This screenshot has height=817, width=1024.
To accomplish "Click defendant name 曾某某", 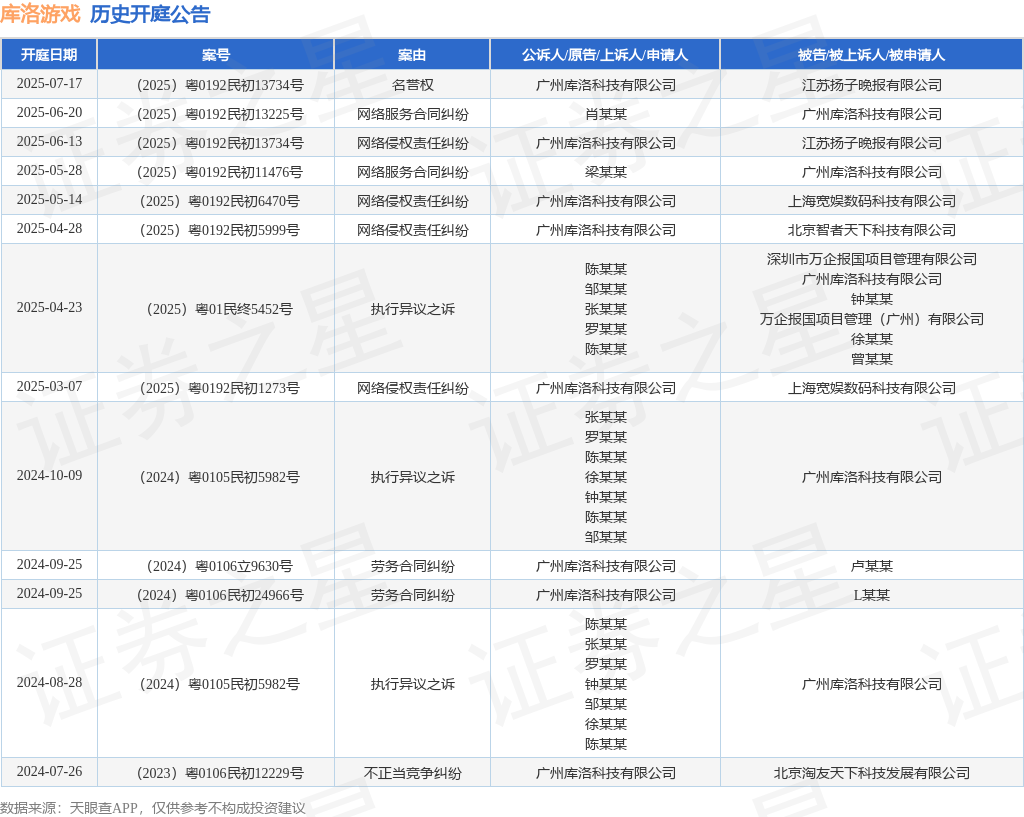I will [871, 359].
